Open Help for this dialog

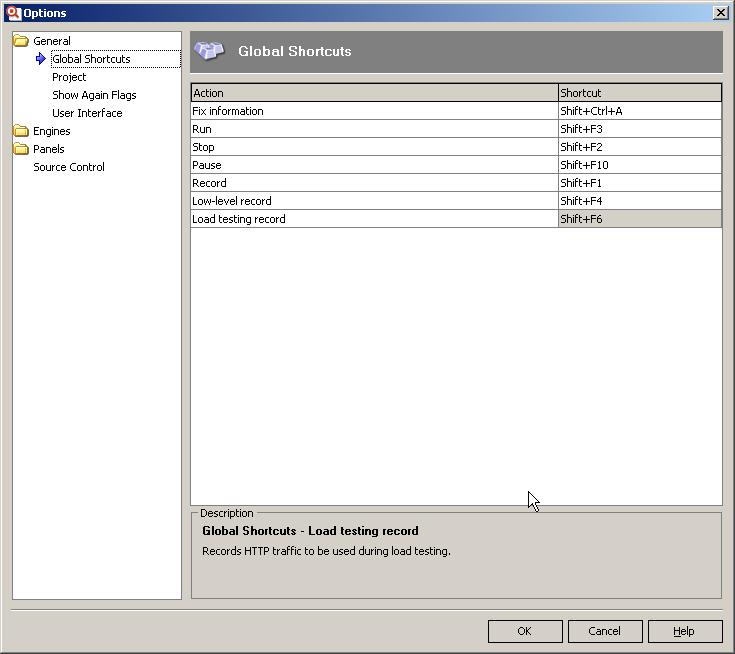click(685, 631)
